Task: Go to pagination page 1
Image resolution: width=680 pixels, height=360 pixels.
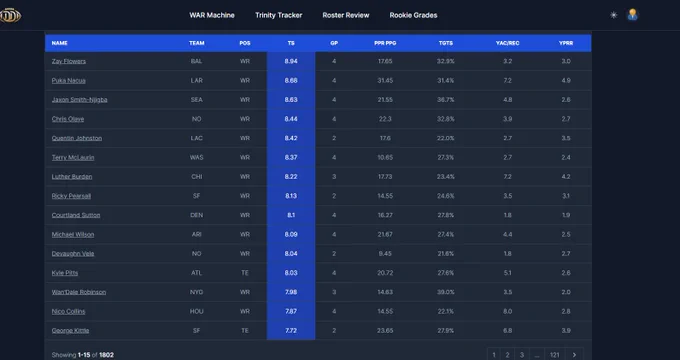Action: 494,355
